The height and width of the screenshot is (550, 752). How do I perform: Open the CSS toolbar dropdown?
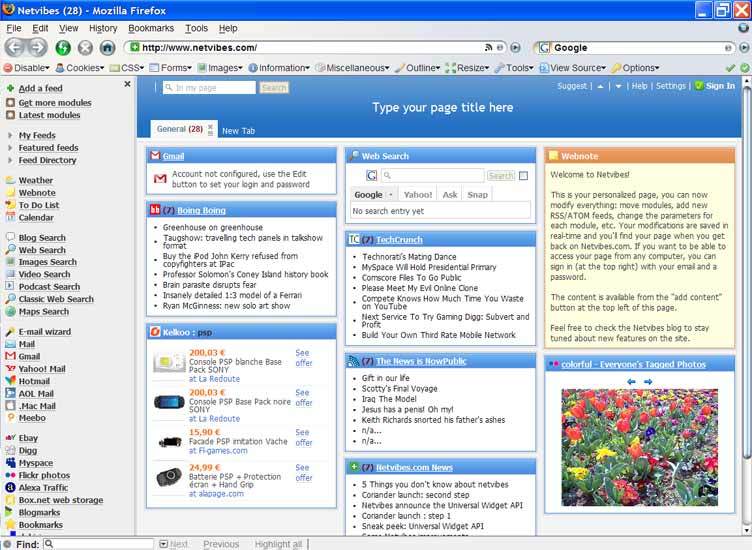point(127,68)
